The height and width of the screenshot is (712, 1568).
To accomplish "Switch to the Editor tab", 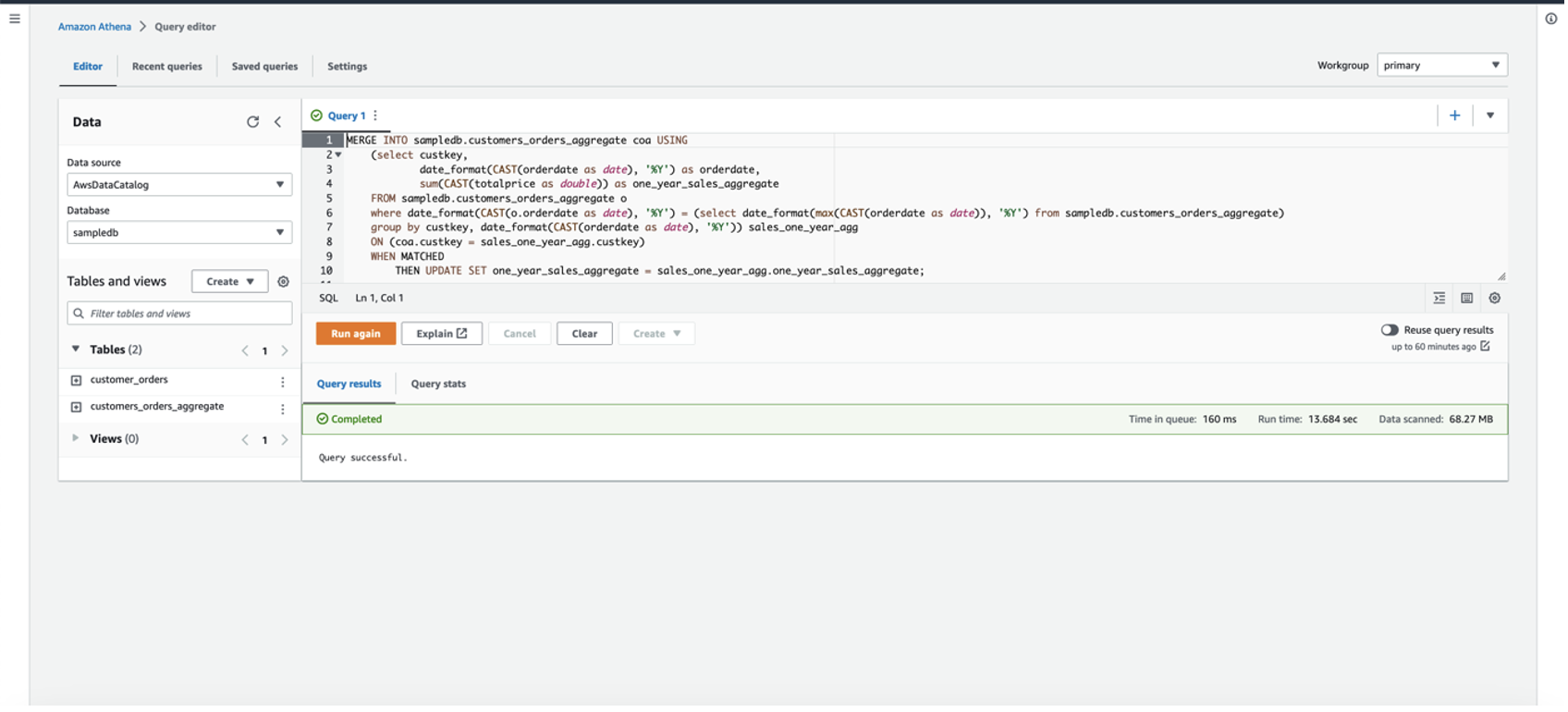I will coord(88,67).
